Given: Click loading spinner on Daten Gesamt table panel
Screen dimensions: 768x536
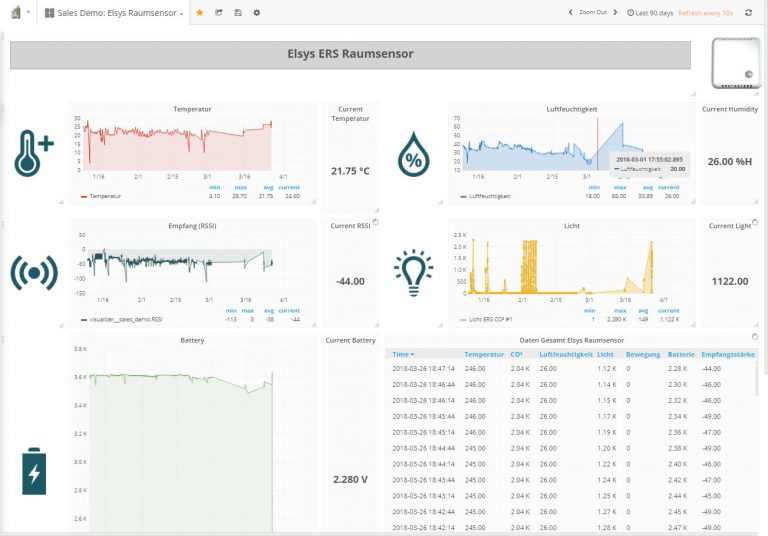Looking at the screenshot, I should click(755, 337).
